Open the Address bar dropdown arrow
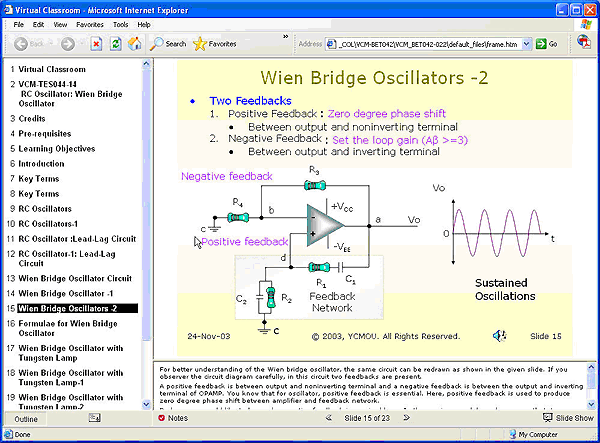The image size is (600, 443). pos(527,44)
